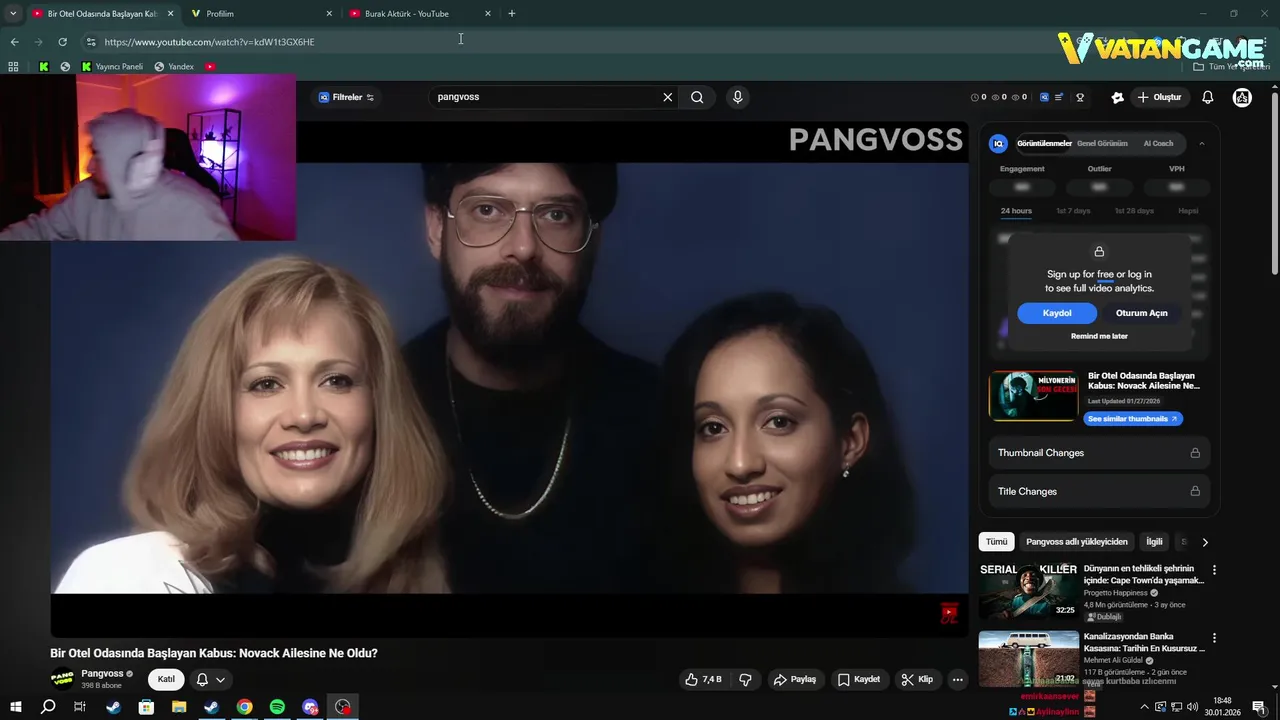Select the Tümü filter chip
The width and height of the screenshot is (1280, 720).
click(x=997, y=542)
